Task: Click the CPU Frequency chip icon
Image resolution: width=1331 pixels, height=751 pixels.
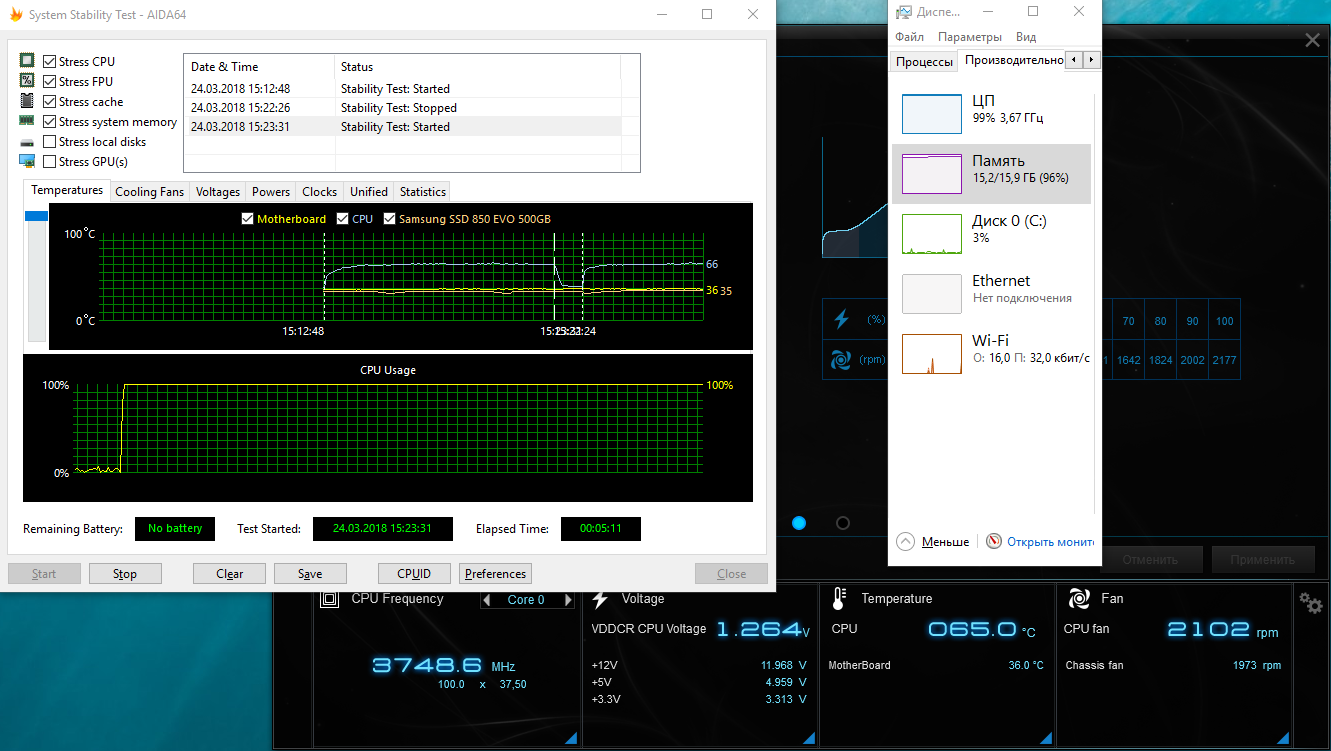Action: tap(329, 598)
